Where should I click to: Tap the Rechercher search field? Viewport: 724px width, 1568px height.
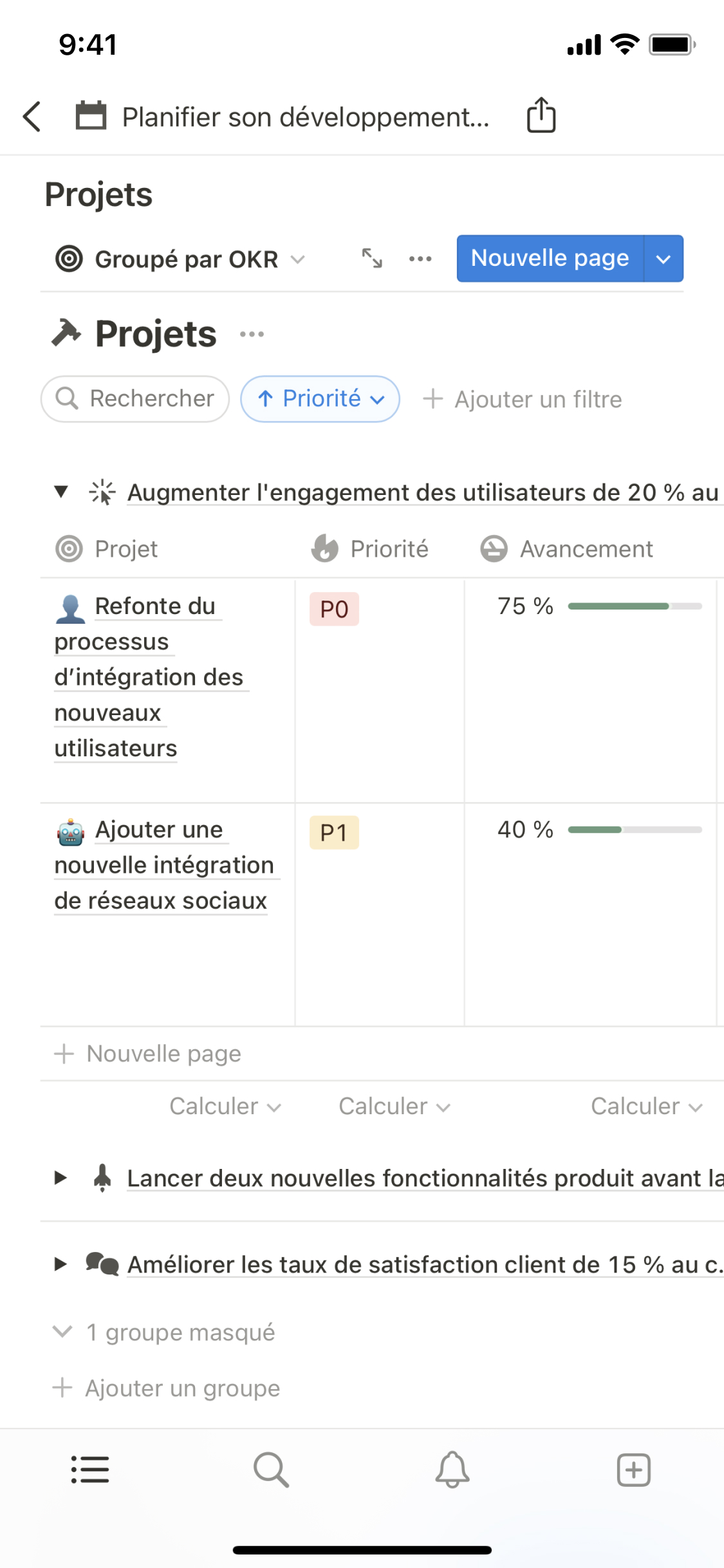pos(135,399)
